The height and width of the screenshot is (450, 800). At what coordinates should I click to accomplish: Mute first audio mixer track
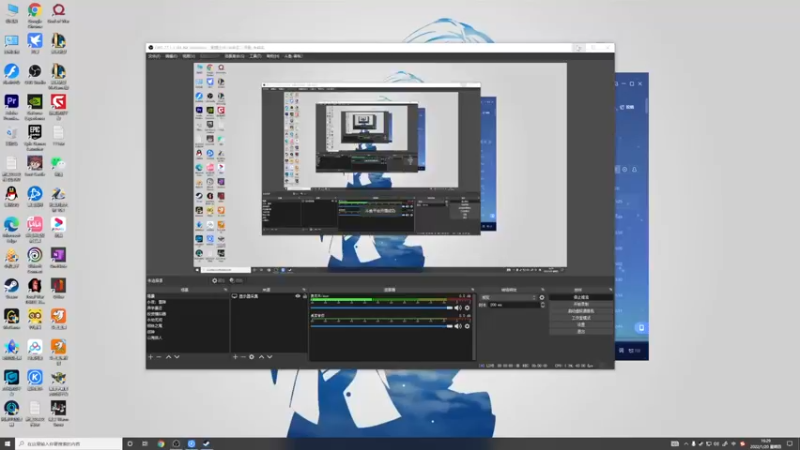tap(458, 308)
